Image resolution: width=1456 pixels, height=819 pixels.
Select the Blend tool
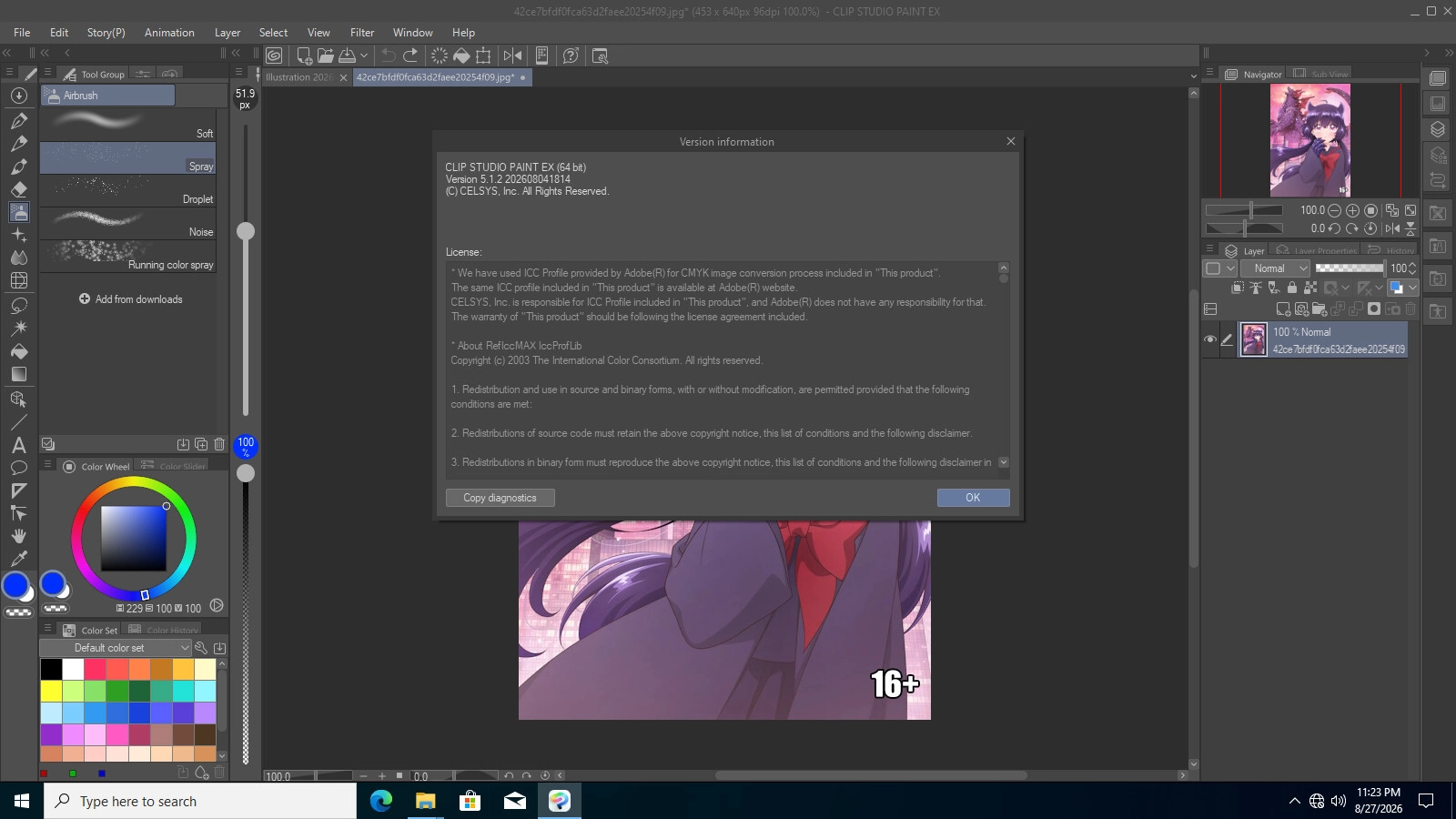(x=18, y=258)
